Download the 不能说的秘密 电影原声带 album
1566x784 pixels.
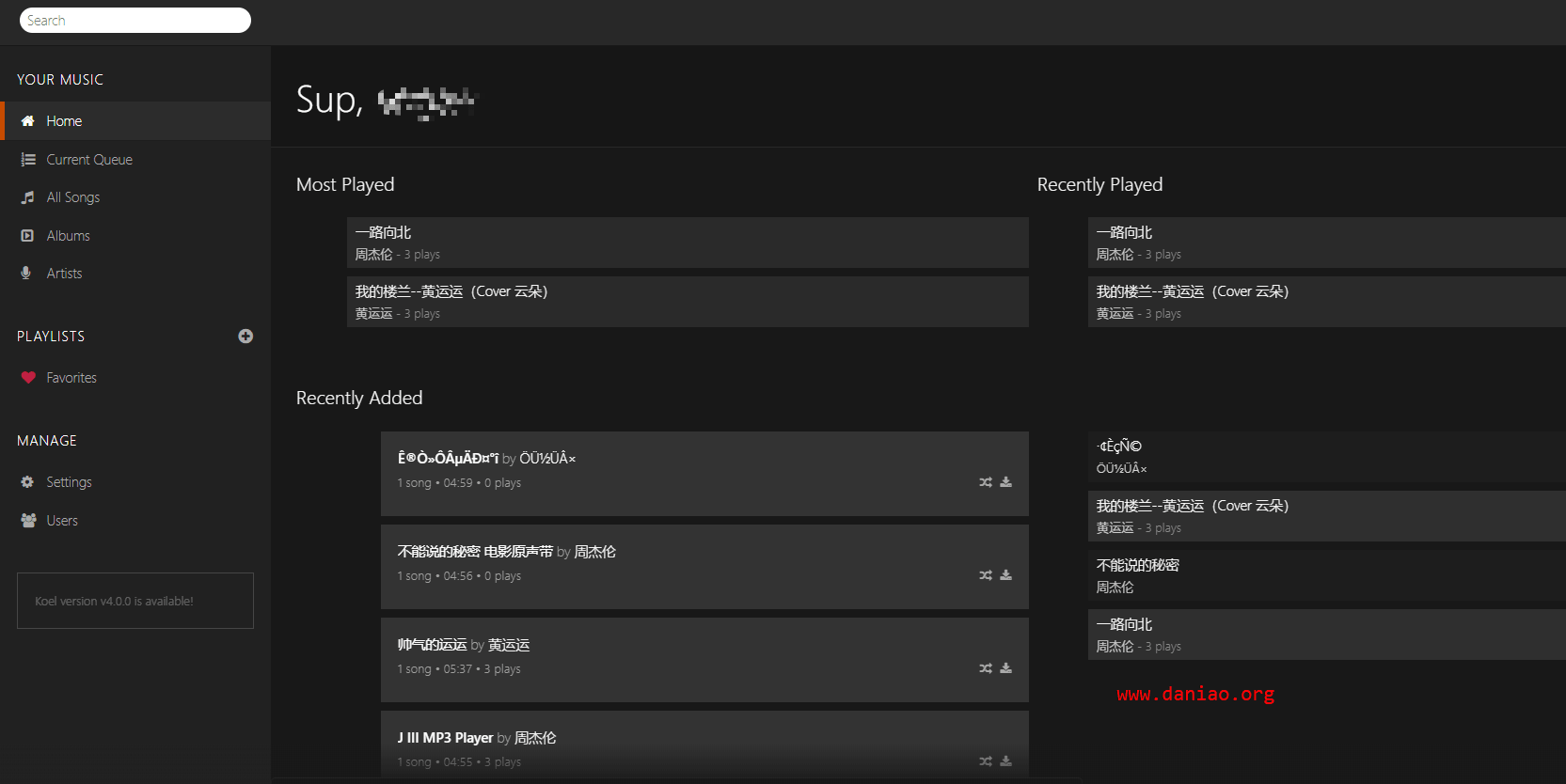coord(1006,575)
